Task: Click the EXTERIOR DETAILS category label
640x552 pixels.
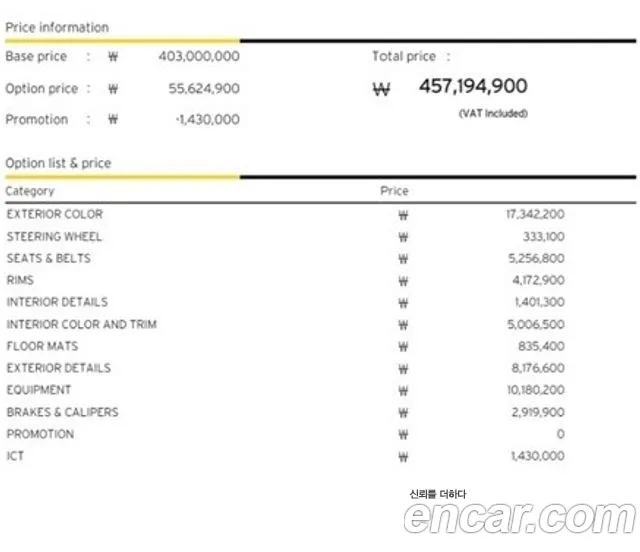Action: tap(58, 368)
